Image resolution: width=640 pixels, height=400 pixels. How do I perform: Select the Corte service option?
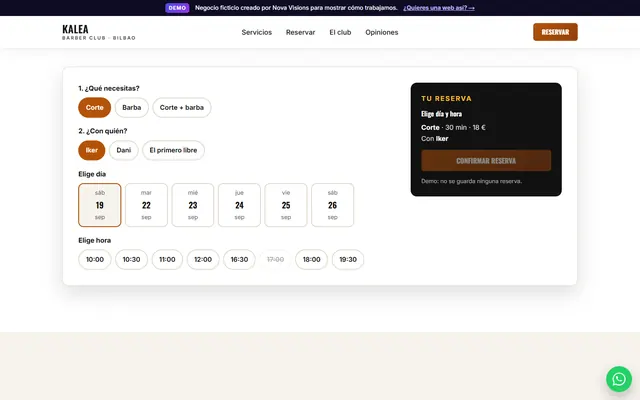pos(94,107)
